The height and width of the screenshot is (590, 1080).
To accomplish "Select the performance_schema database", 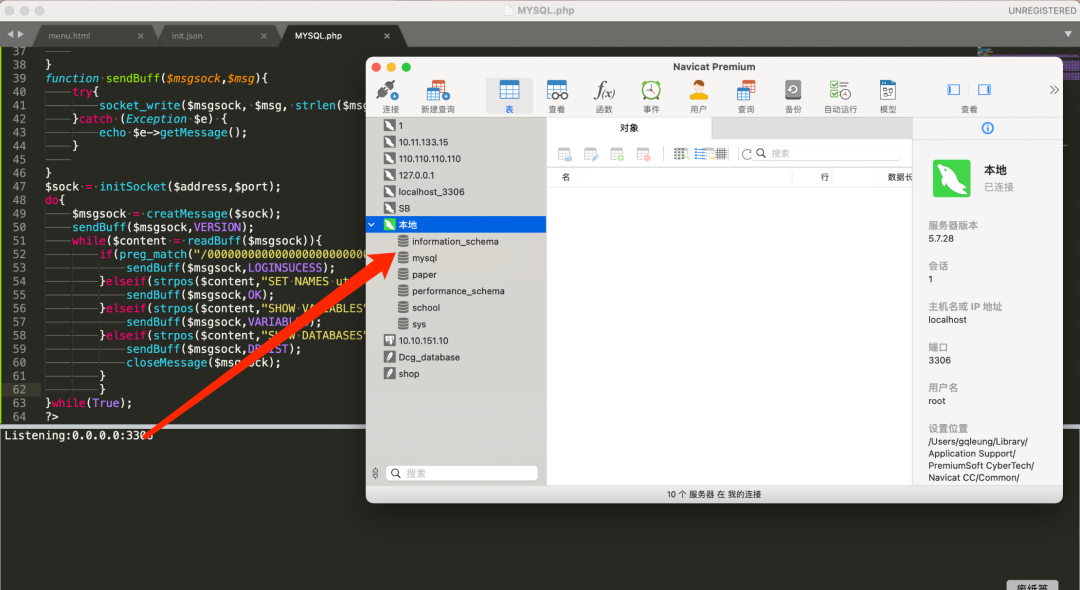I will tap(456, 291).
